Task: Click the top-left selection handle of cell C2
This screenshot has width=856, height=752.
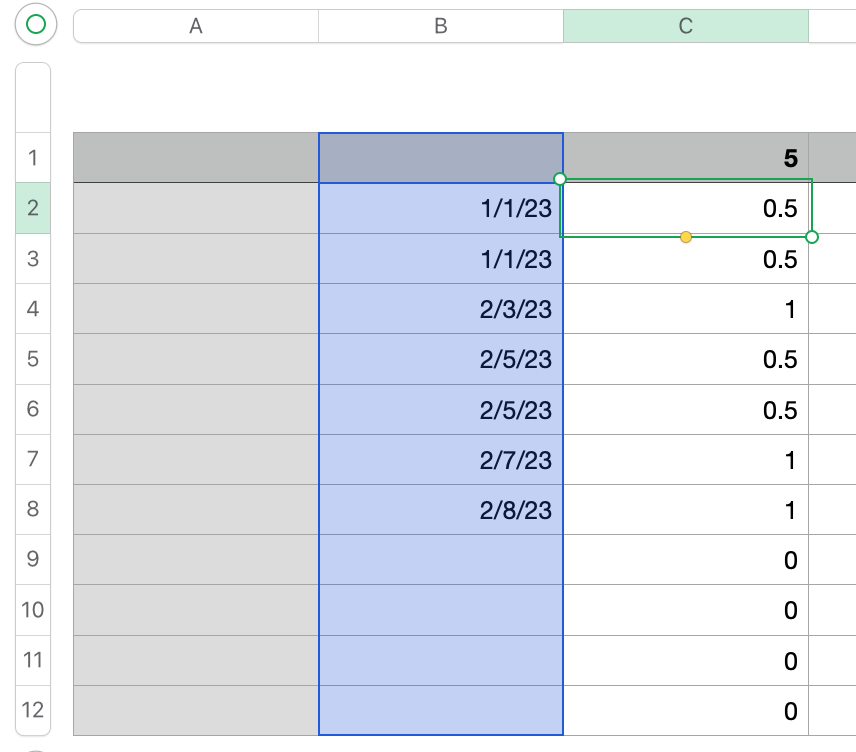Action: pos(560,179)
